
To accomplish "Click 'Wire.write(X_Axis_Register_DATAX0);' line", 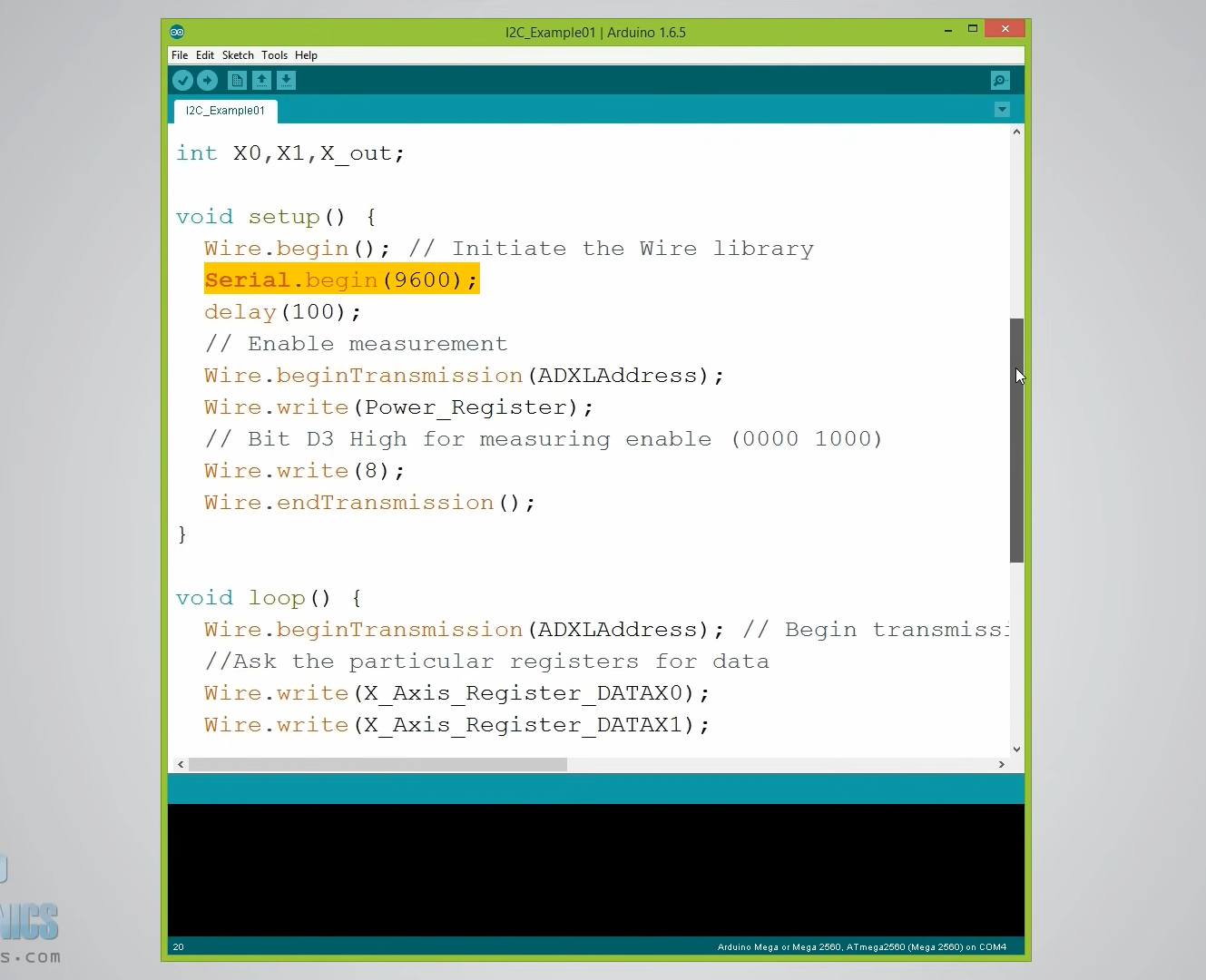I will [x=457, y=693].
